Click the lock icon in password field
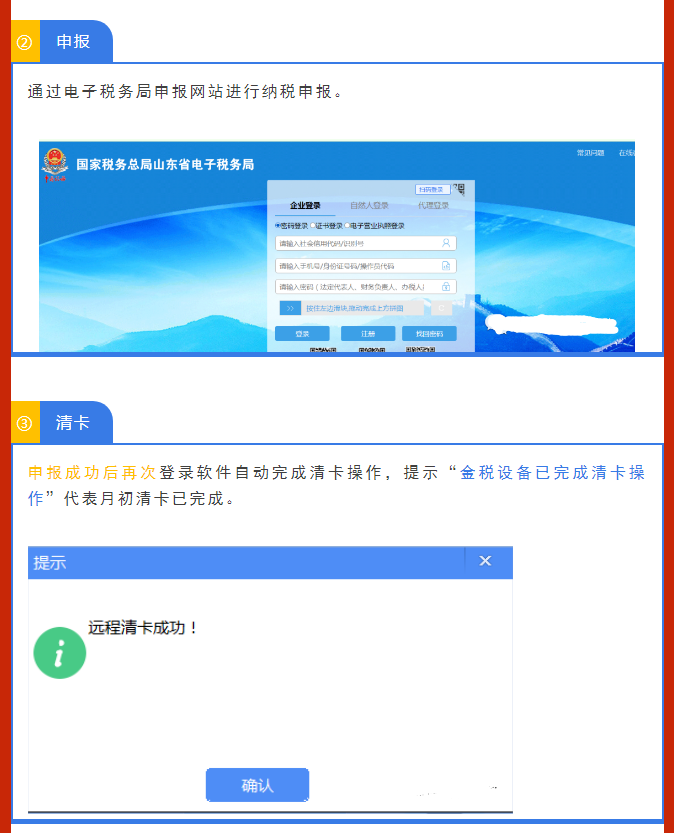This screenshot has width=674, height=833. pyautogui.click(x=446, y=287)
